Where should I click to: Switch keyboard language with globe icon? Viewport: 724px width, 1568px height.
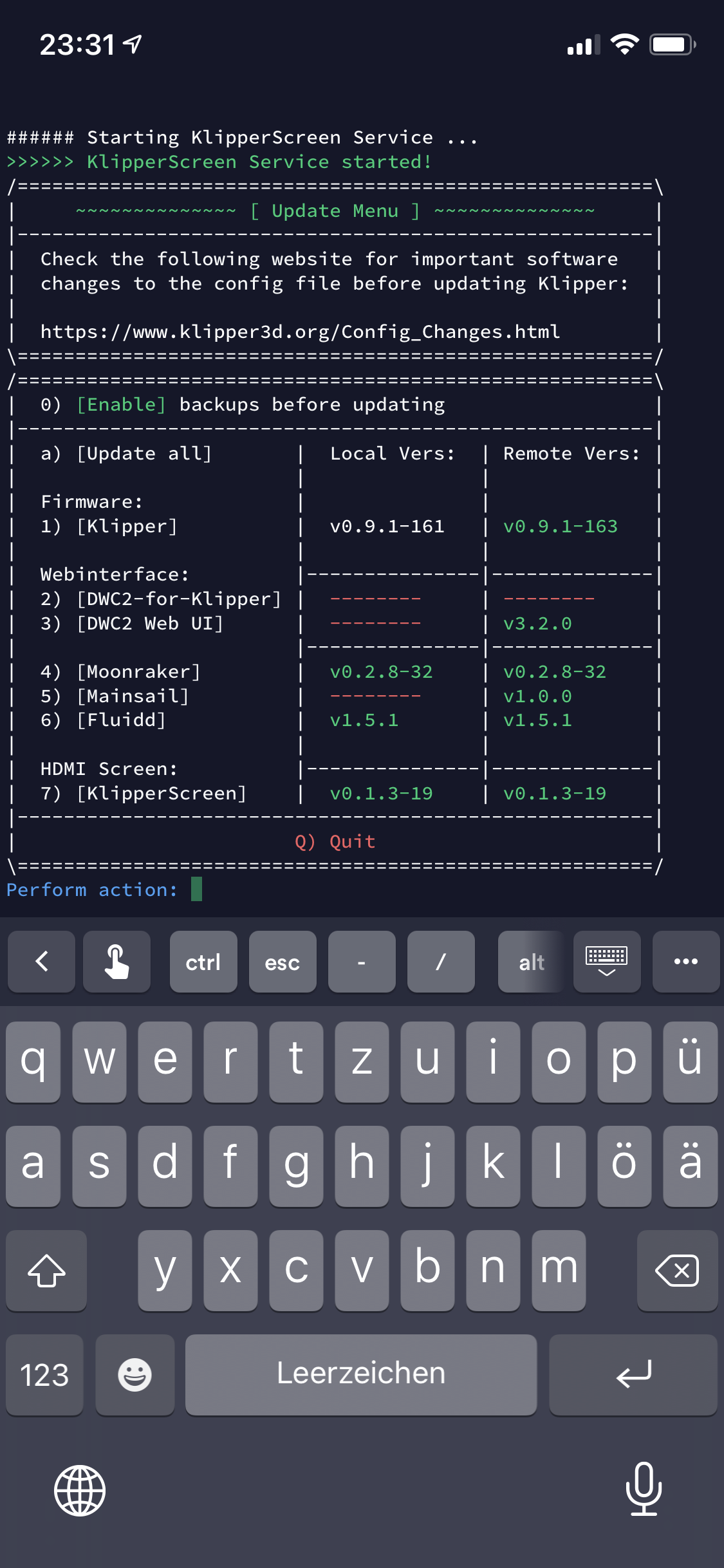pos(80,1491)
